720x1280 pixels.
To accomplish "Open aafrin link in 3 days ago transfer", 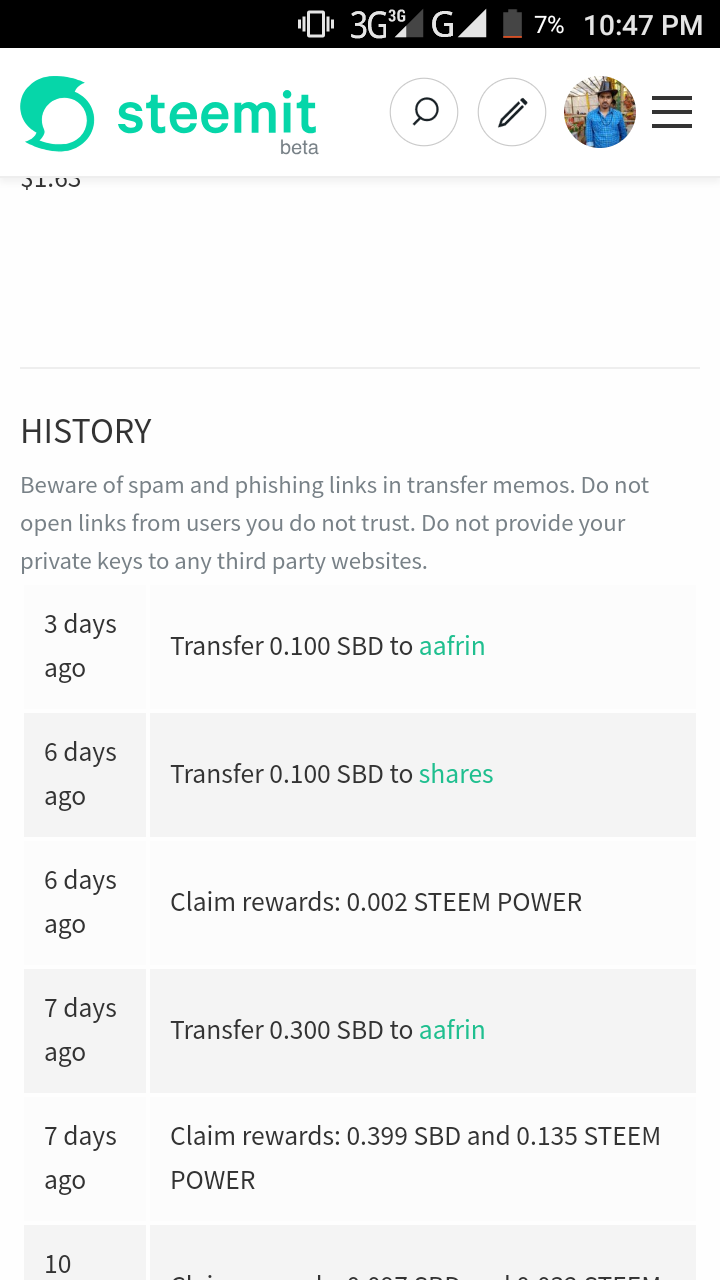I will coord(452,646).
